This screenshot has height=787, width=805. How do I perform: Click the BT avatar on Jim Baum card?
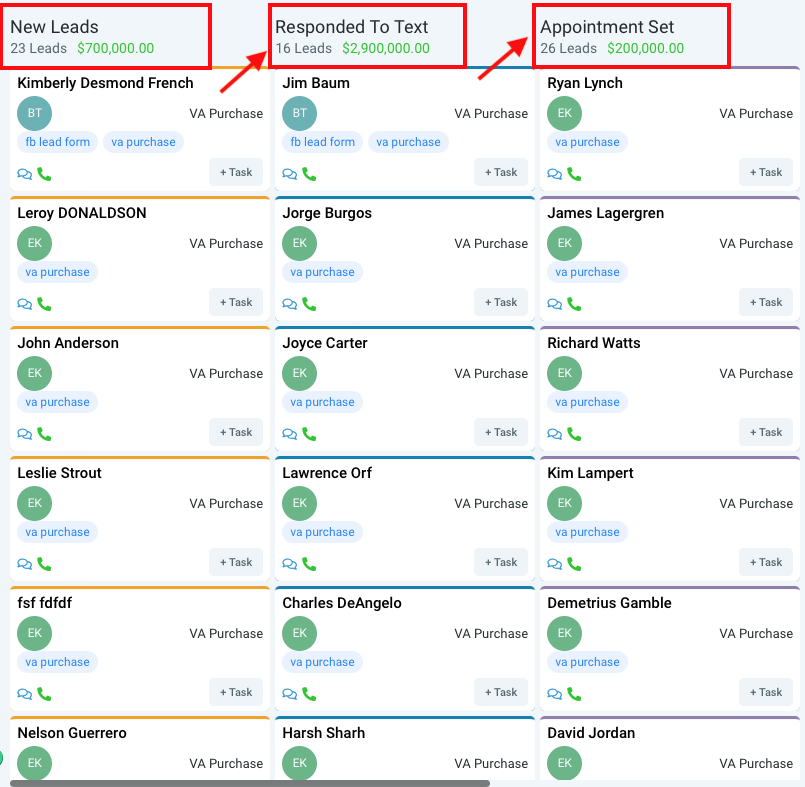click(x=299, y=113)
